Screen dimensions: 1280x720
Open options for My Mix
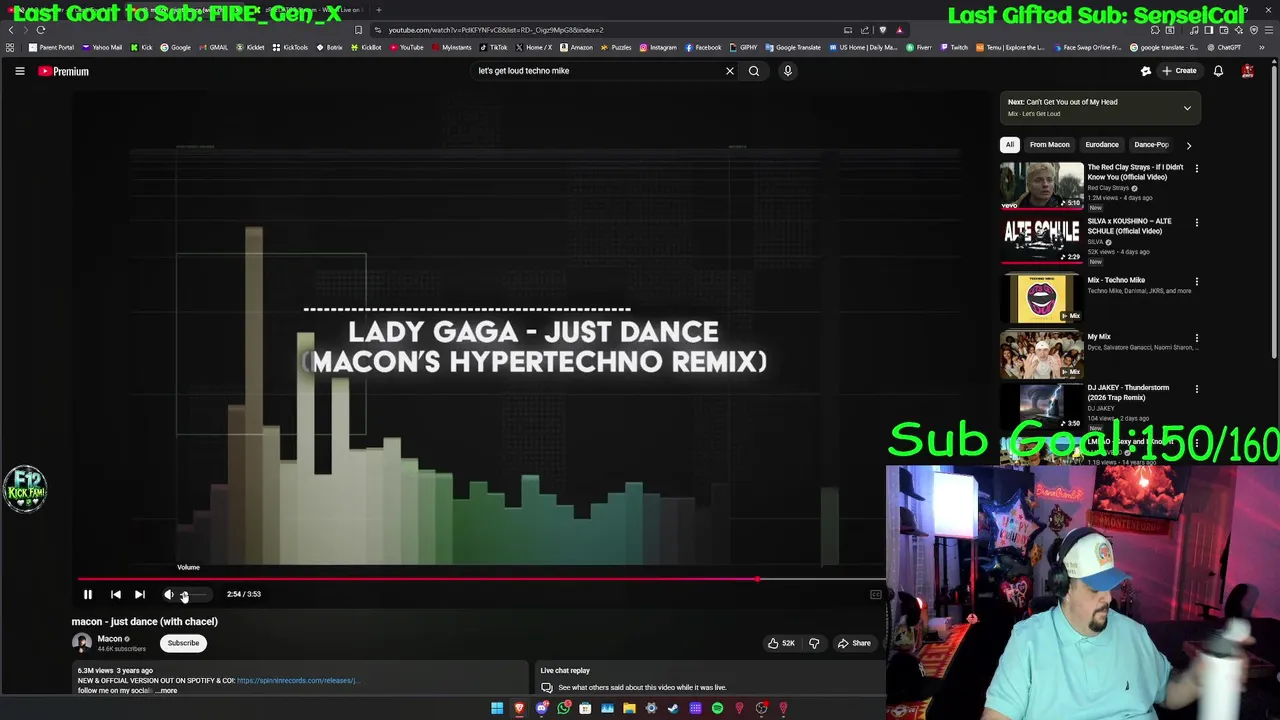tap(1196, 339)
